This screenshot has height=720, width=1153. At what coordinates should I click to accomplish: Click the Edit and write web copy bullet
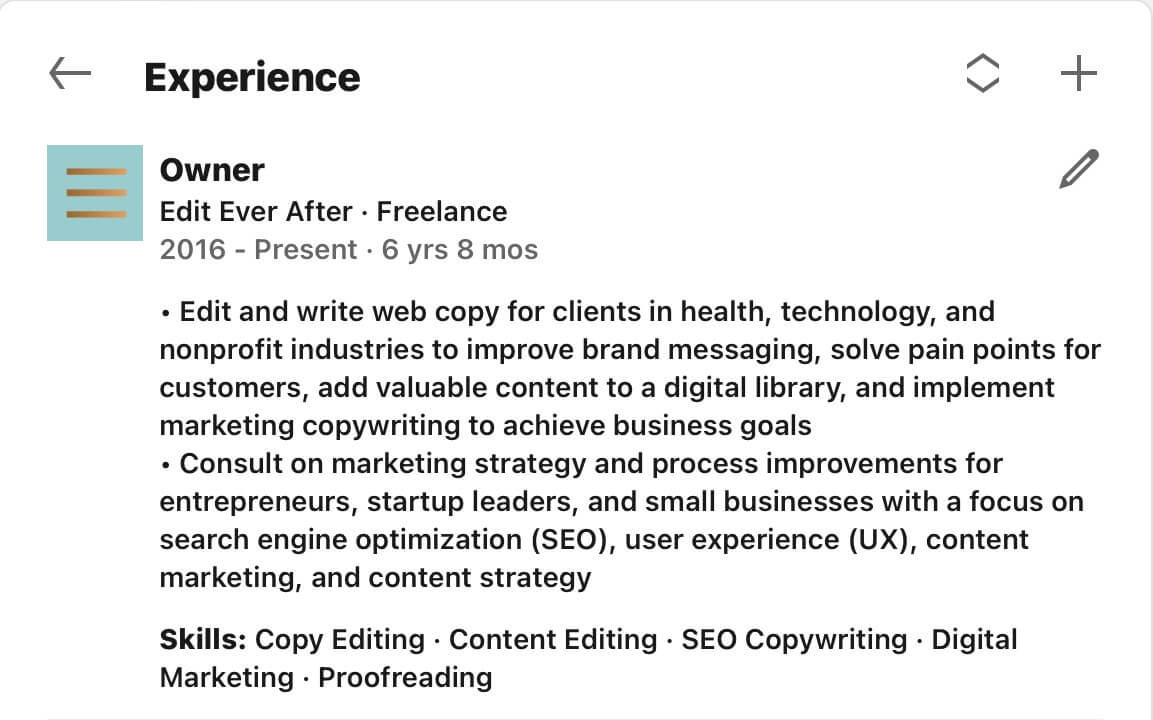[630, 368]
